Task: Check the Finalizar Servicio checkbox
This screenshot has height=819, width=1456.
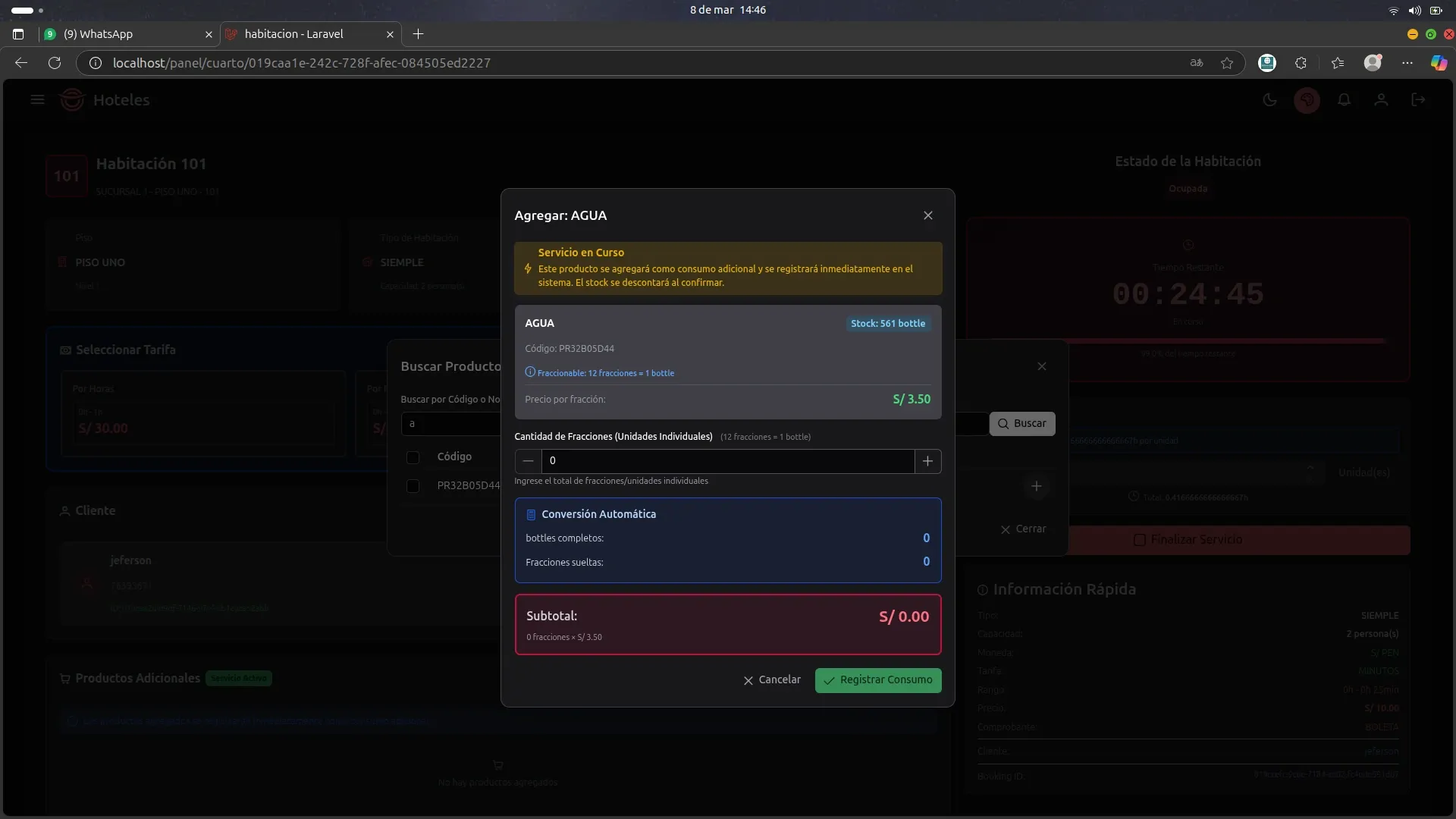Action: tap(1139, 540)
